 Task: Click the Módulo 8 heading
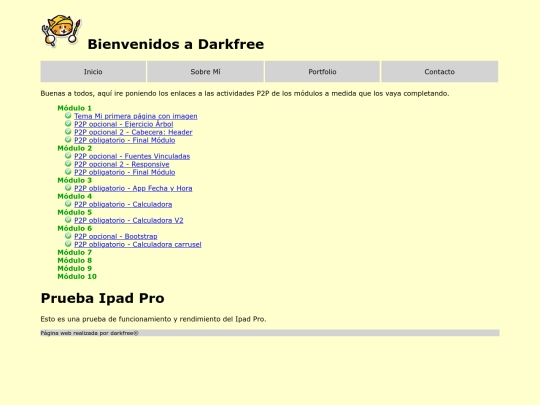pos(75,260)
